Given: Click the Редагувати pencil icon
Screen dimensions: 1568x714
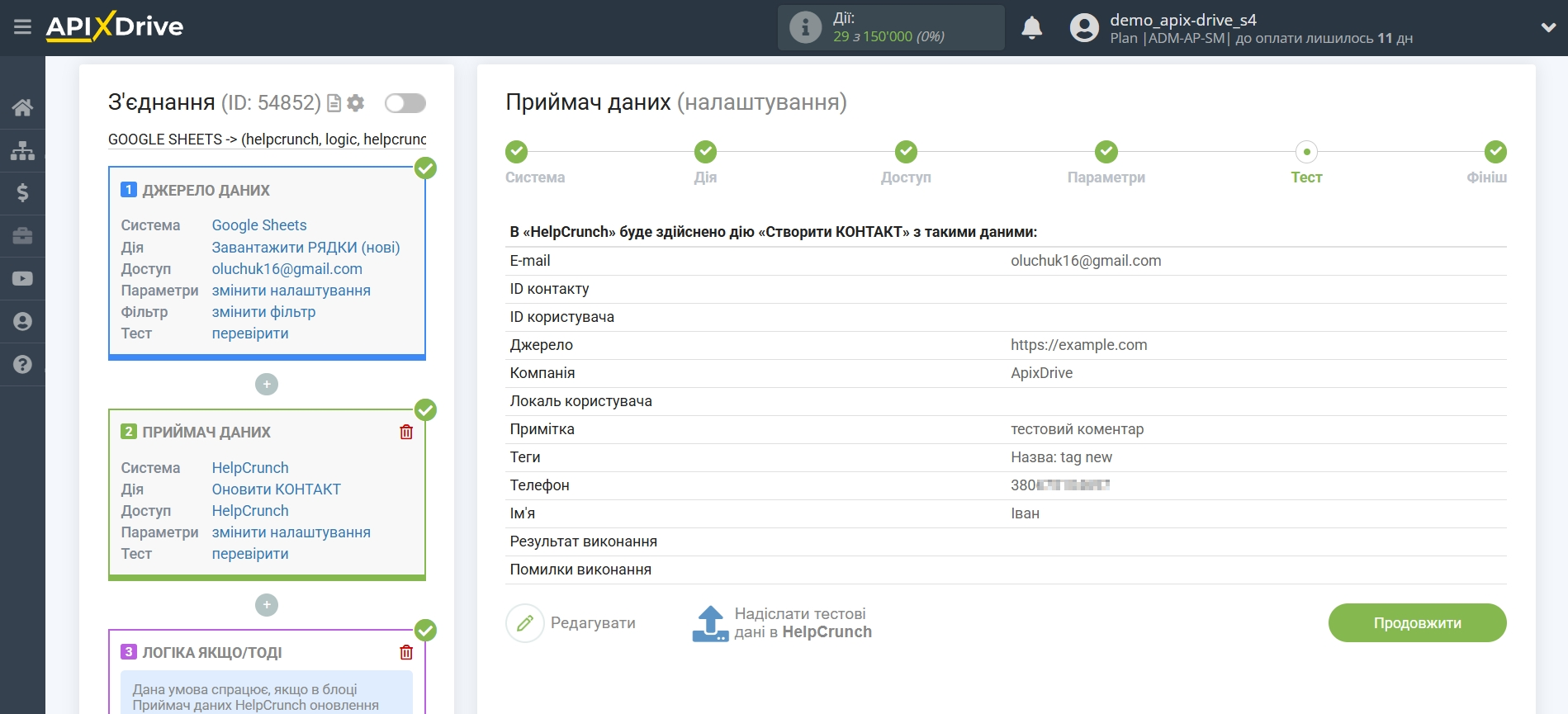Looking at the screenshot, I should pos(525,623).
